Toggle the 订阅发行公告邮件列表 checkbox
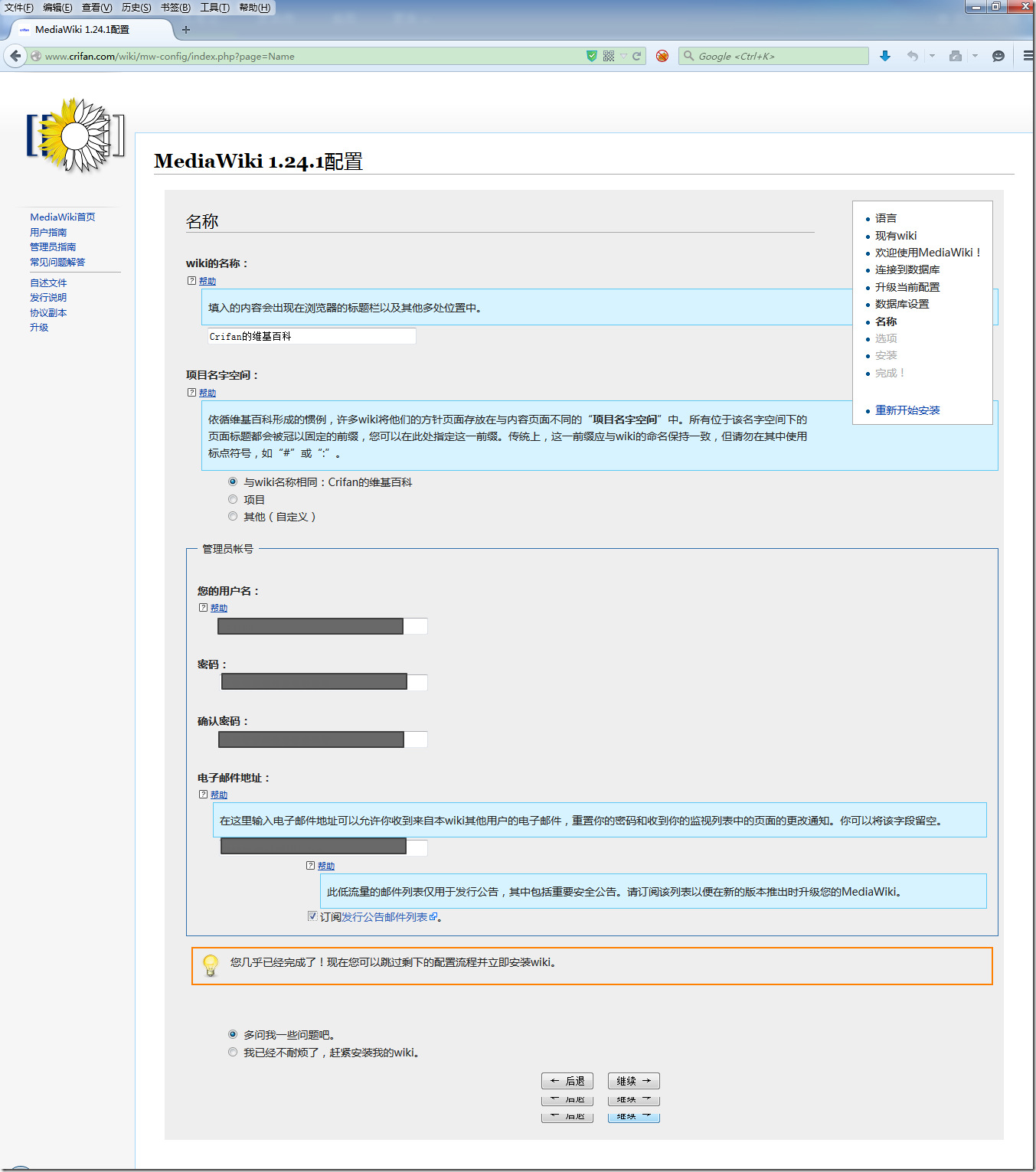Screen dimensions: 1036x1172 click(x=312, y=916)
